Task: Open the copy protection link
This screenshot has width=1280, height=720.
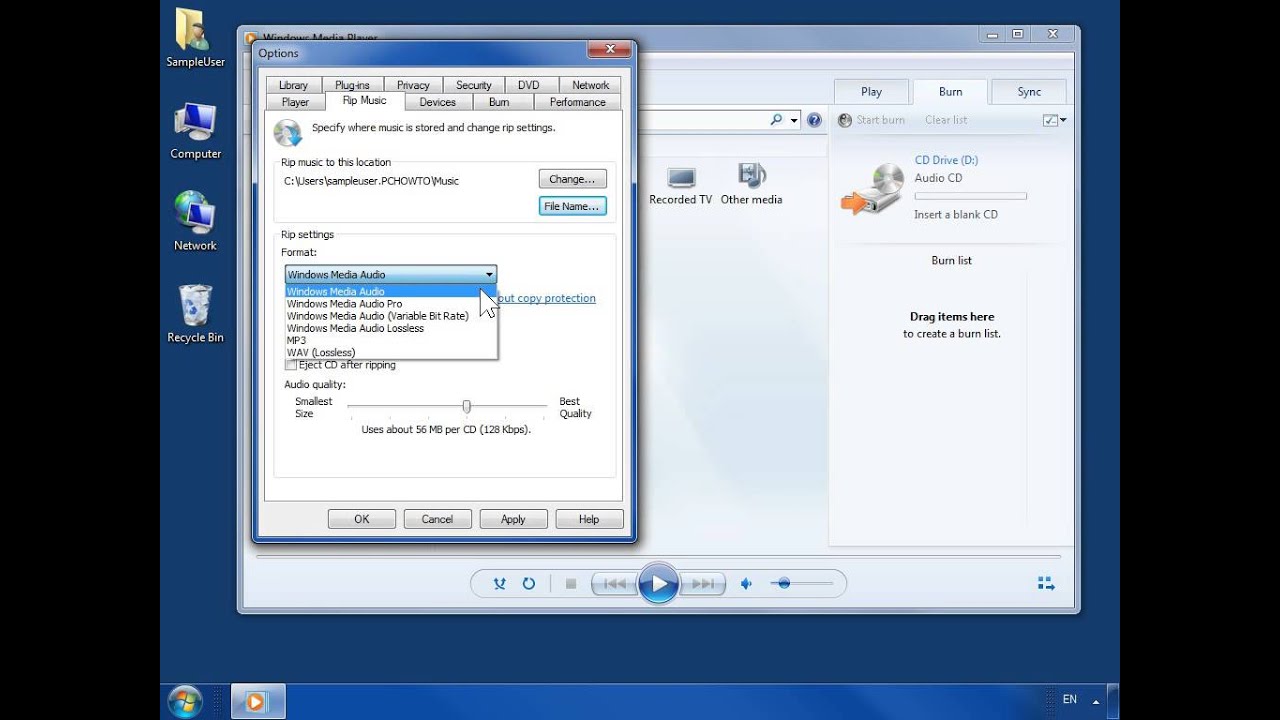Action: coord(546,298)
